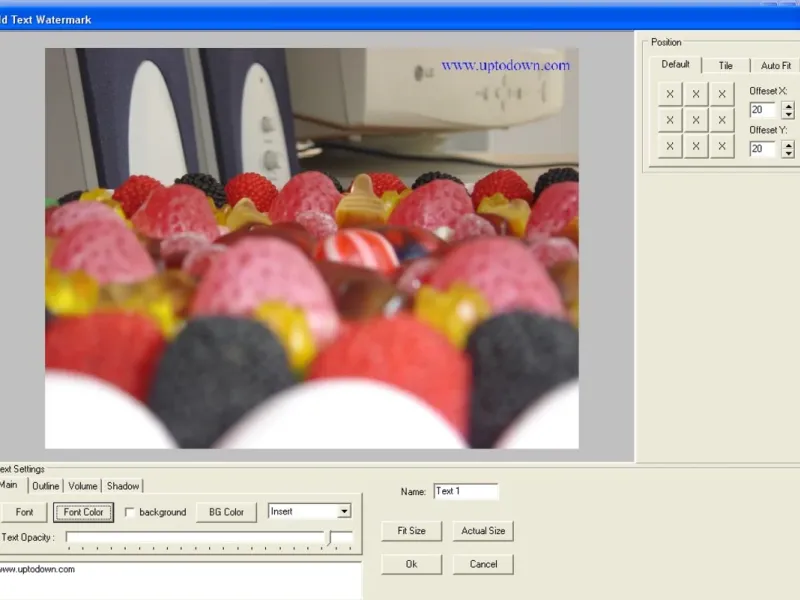Click the Text Opacity slider handle

click(330, 539)
